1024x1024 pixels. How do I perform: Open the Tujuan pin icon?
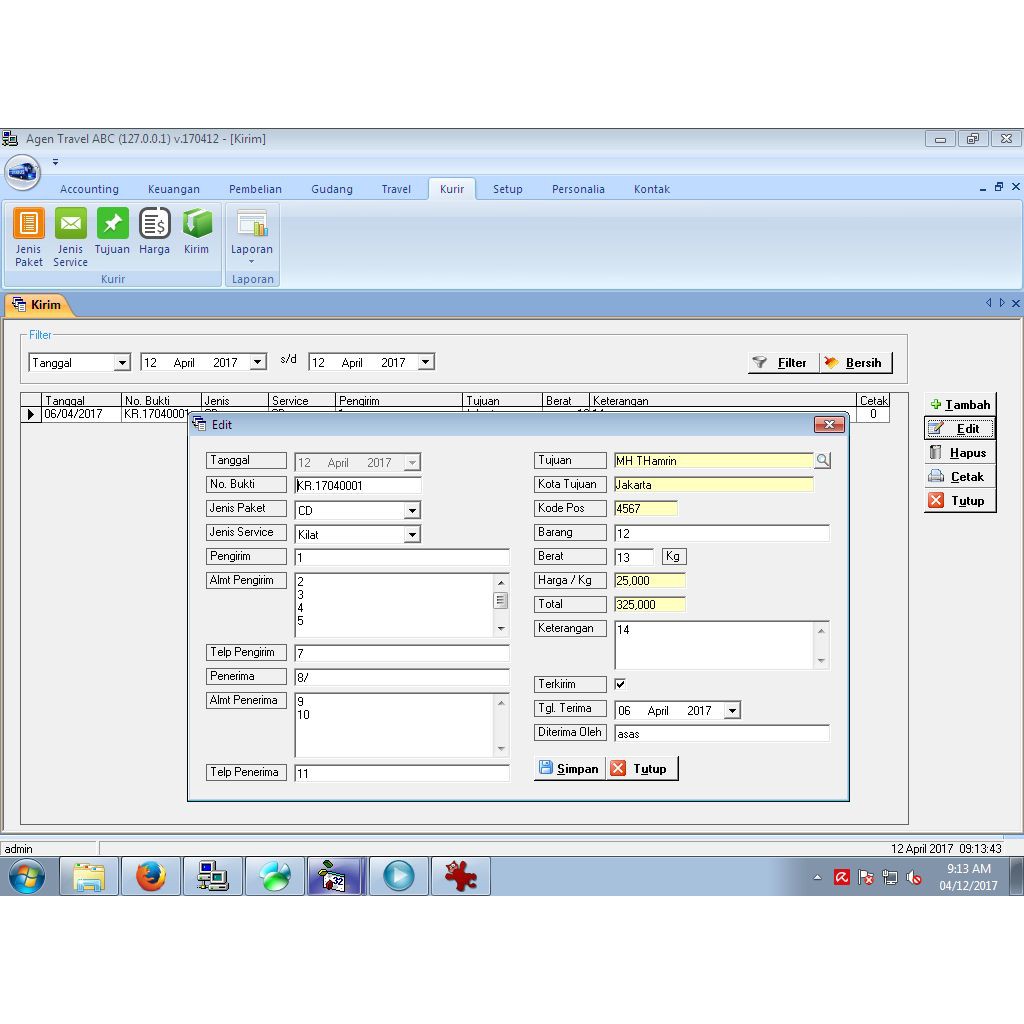click(112, 224)
